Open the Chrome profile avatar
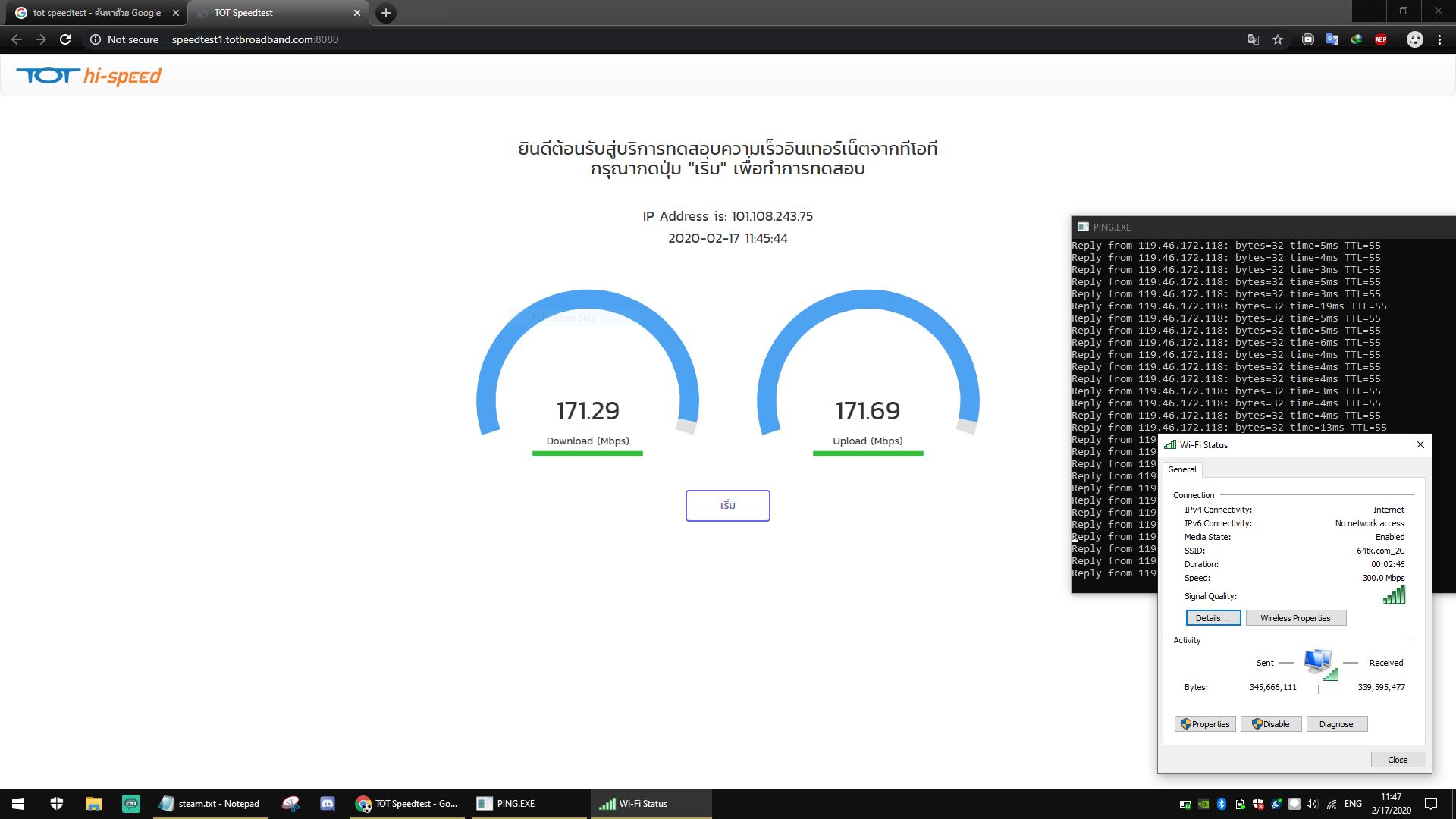Image resolution: width=1456 pixels, height=819 pixels. (1415, 39)
